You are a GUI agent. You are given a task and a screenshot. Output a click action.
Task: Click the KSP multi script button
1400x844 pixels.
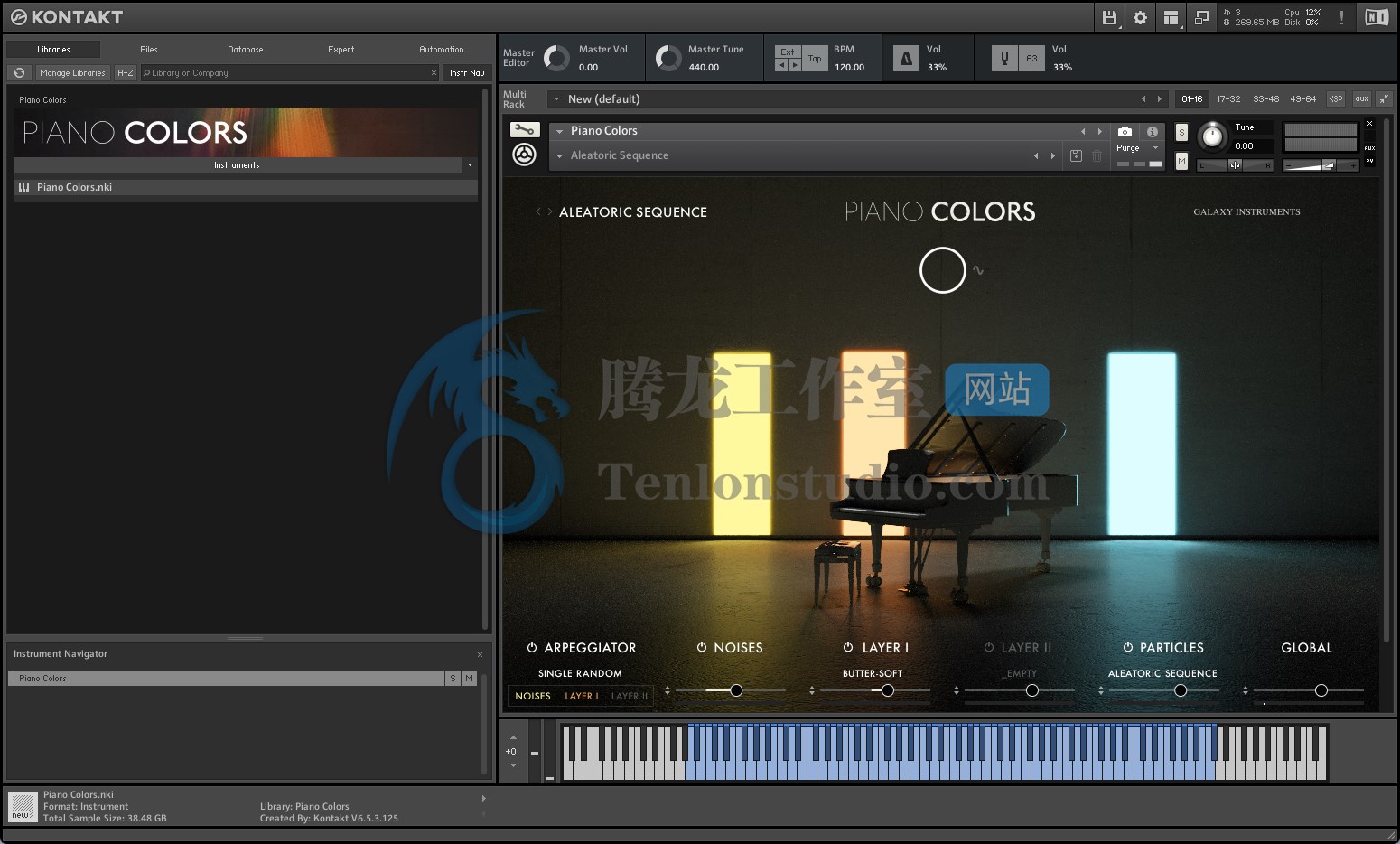[1336, 99]
